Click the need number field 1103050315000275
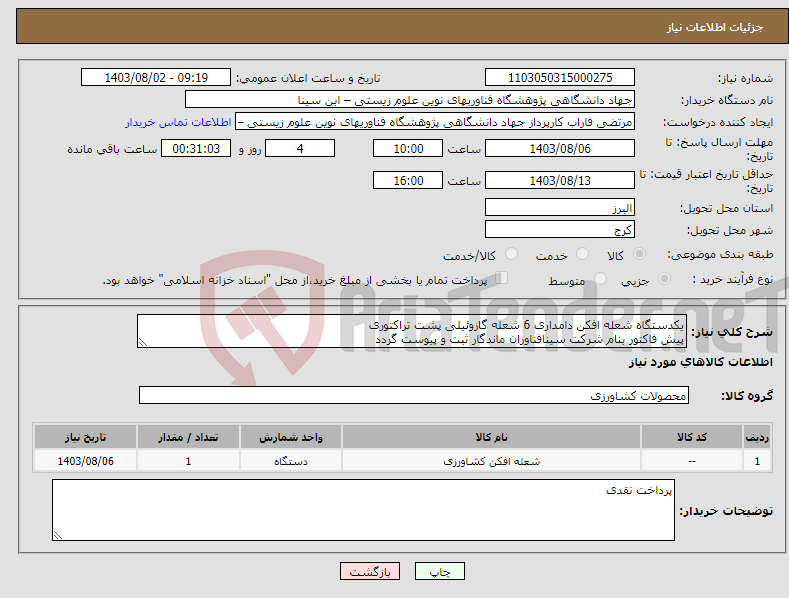Viewport: 789px width, 598px height. tap(560, 78)
